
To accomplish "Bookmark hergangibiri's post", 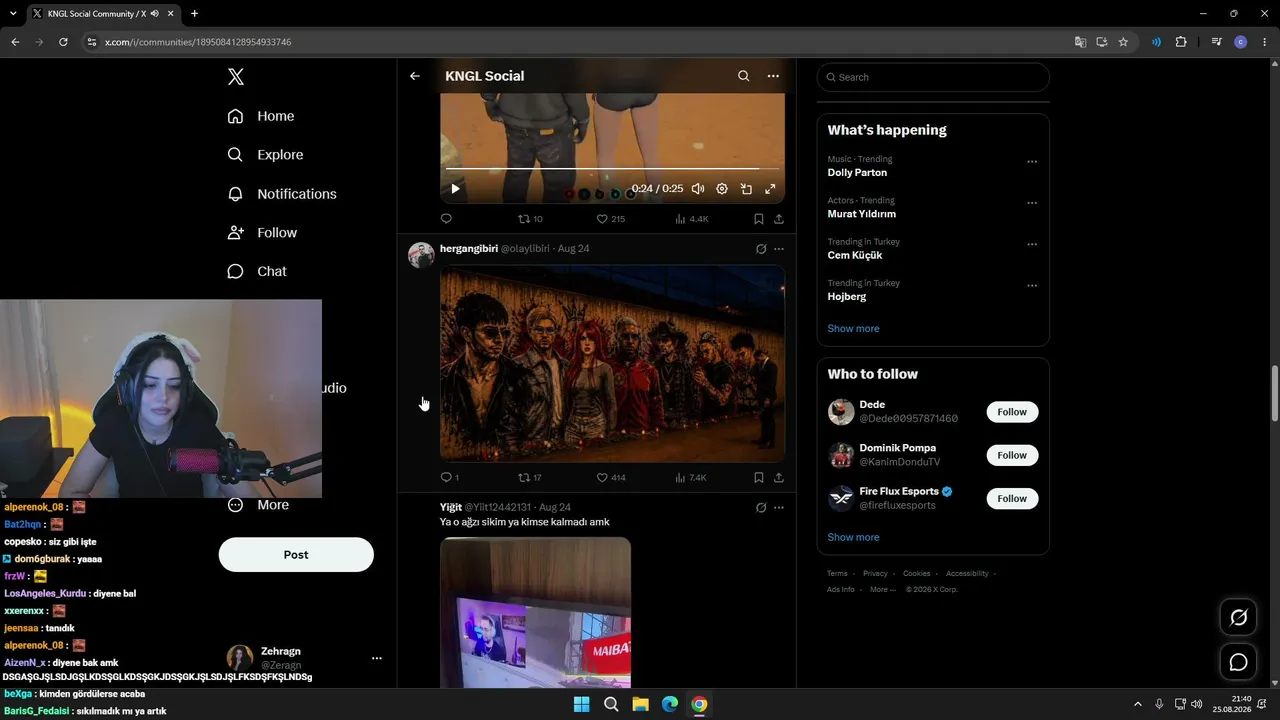I will (759, 478).
